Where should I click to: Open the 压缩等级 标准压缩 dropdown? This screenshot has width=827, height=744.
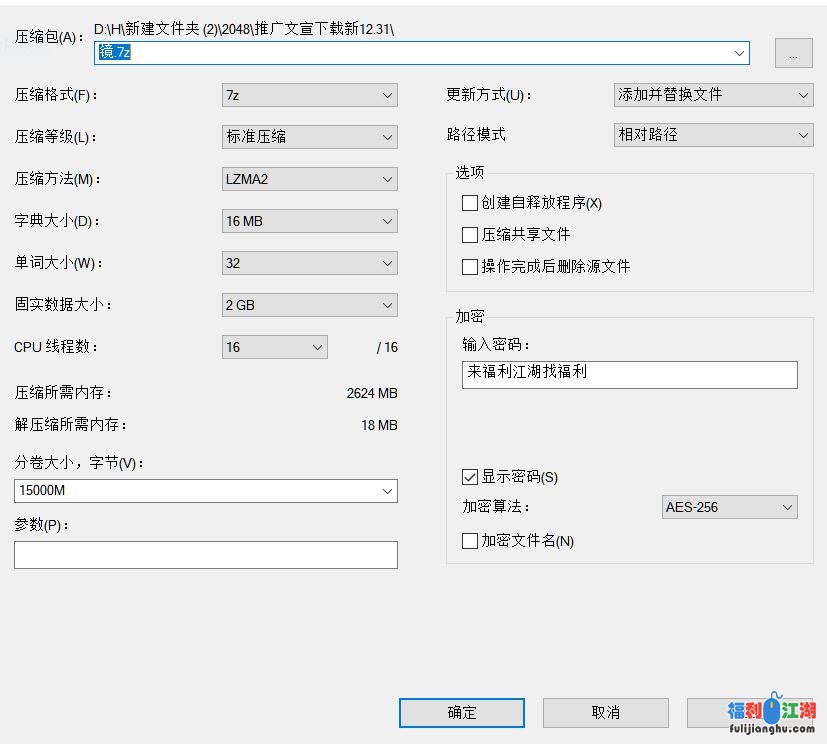pos(309,137)
